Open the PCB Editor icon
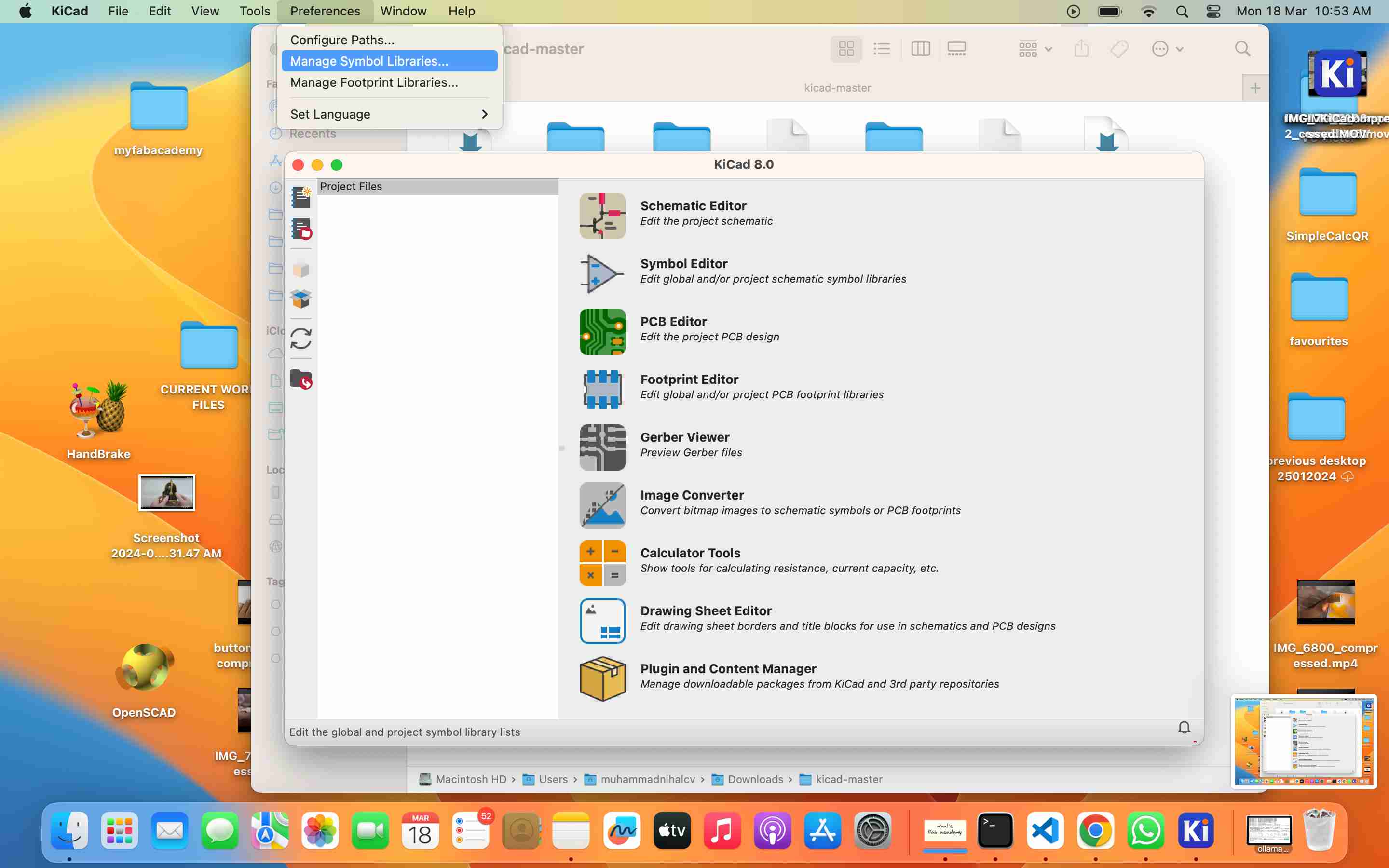 point(602,331)
